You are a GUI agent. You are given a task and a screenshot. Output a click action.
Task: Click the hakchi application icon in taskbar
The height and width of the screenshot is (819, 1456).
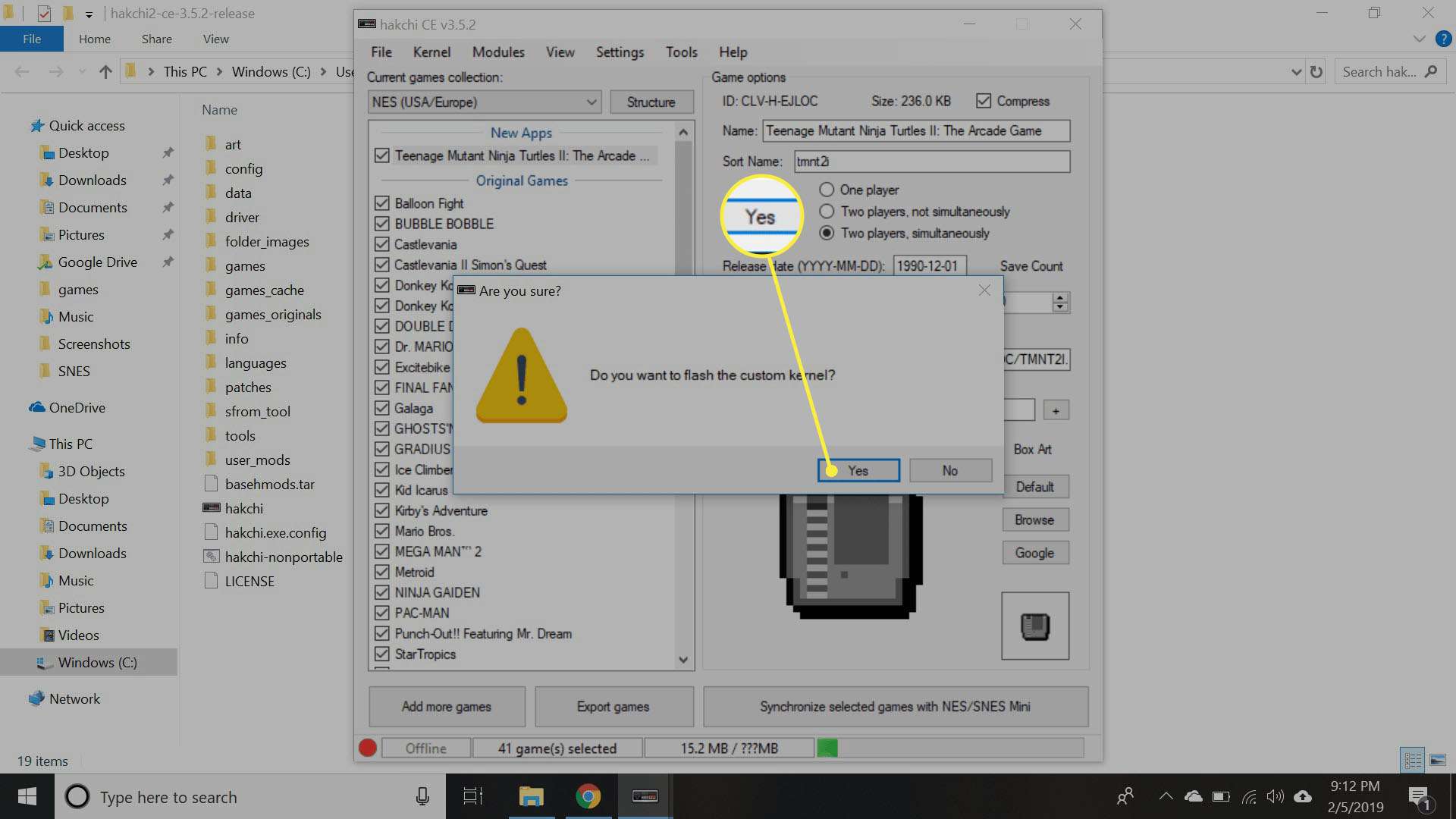click(644, 796)
